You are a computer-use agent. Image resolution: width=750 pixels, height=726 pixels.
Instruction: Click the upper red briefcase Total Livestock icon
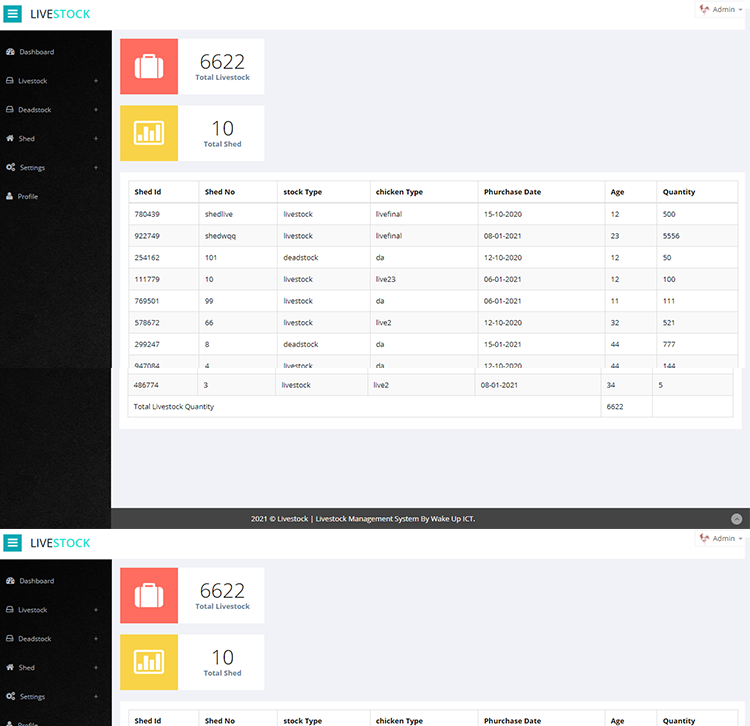(x=149, y=67)
